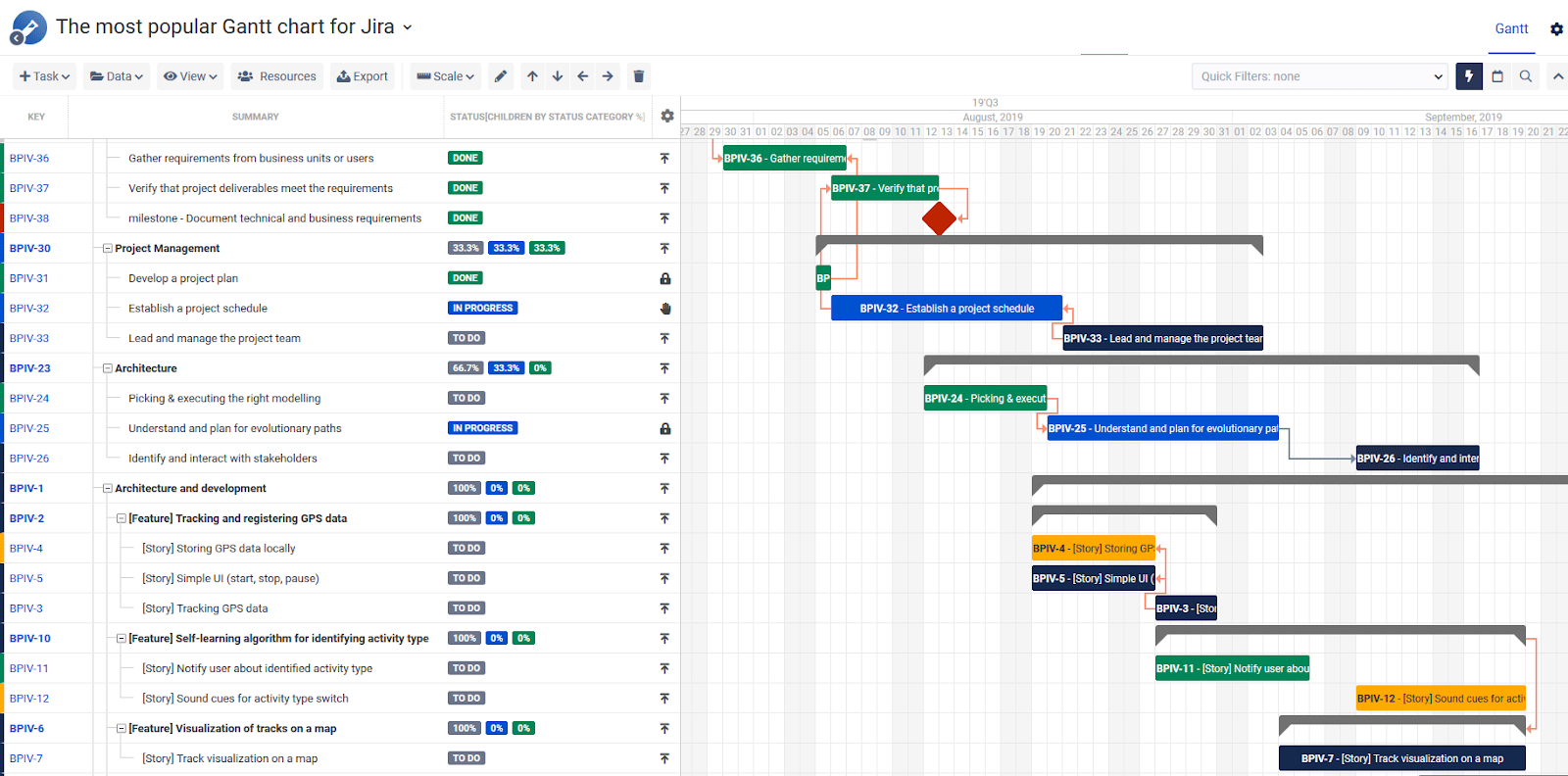Click the pencil edit icon in toolbar
This screenshot has height=776, width=1568.
pyautogui.click(x=501, y=76)
